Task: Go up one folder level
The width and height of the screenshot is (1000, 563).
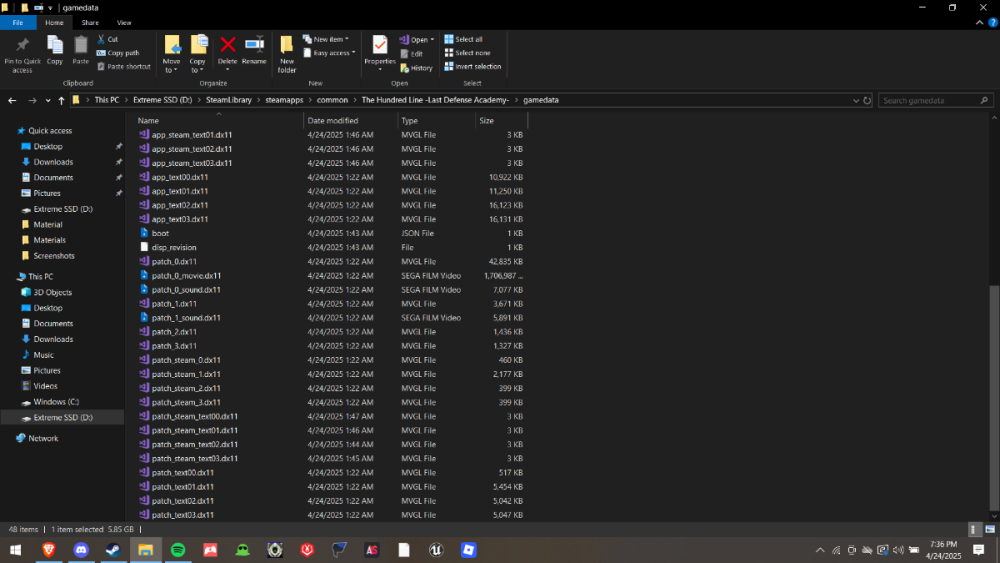Action: tap(61, 100)
